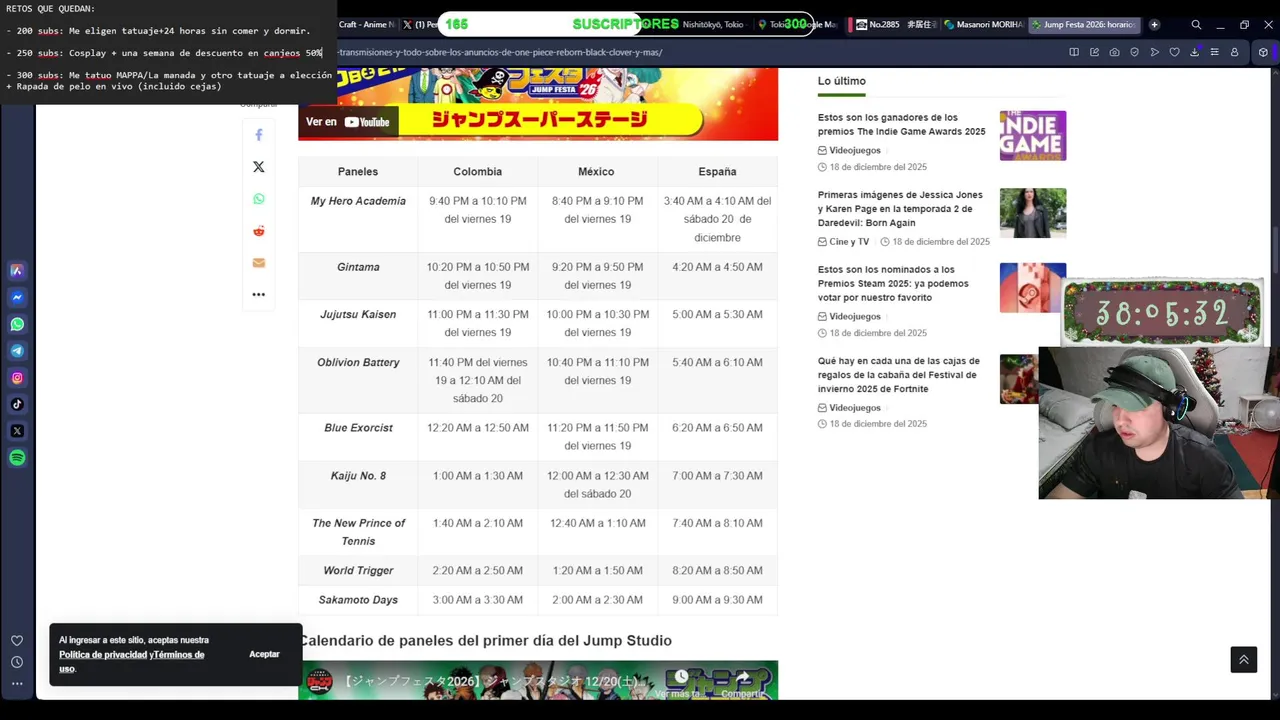The width and height of the screenshot is (1280, 720).
Task: Add page to bookmarks via toolbar heart
Action: (1174, 52)
